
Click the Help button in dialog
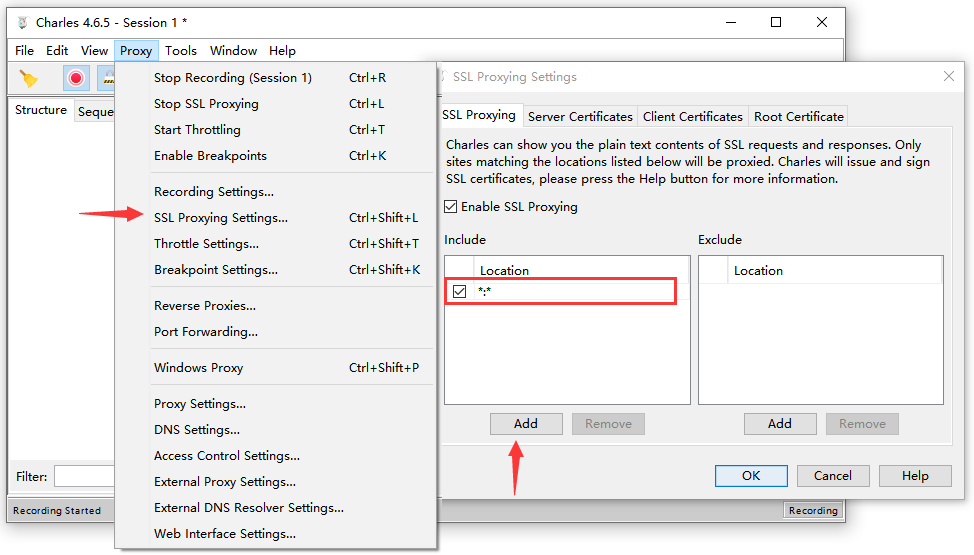[915, 476]
